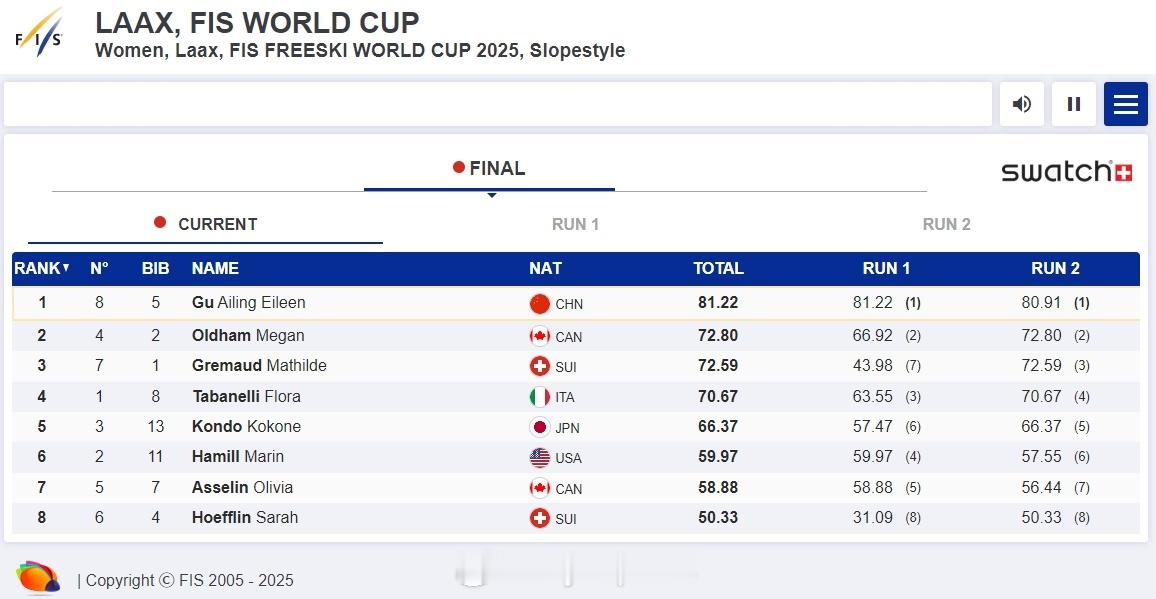Click the empty banner field at the top
Image resolution: width=1156 pixels, height=599 pixels.
(498, 104)
